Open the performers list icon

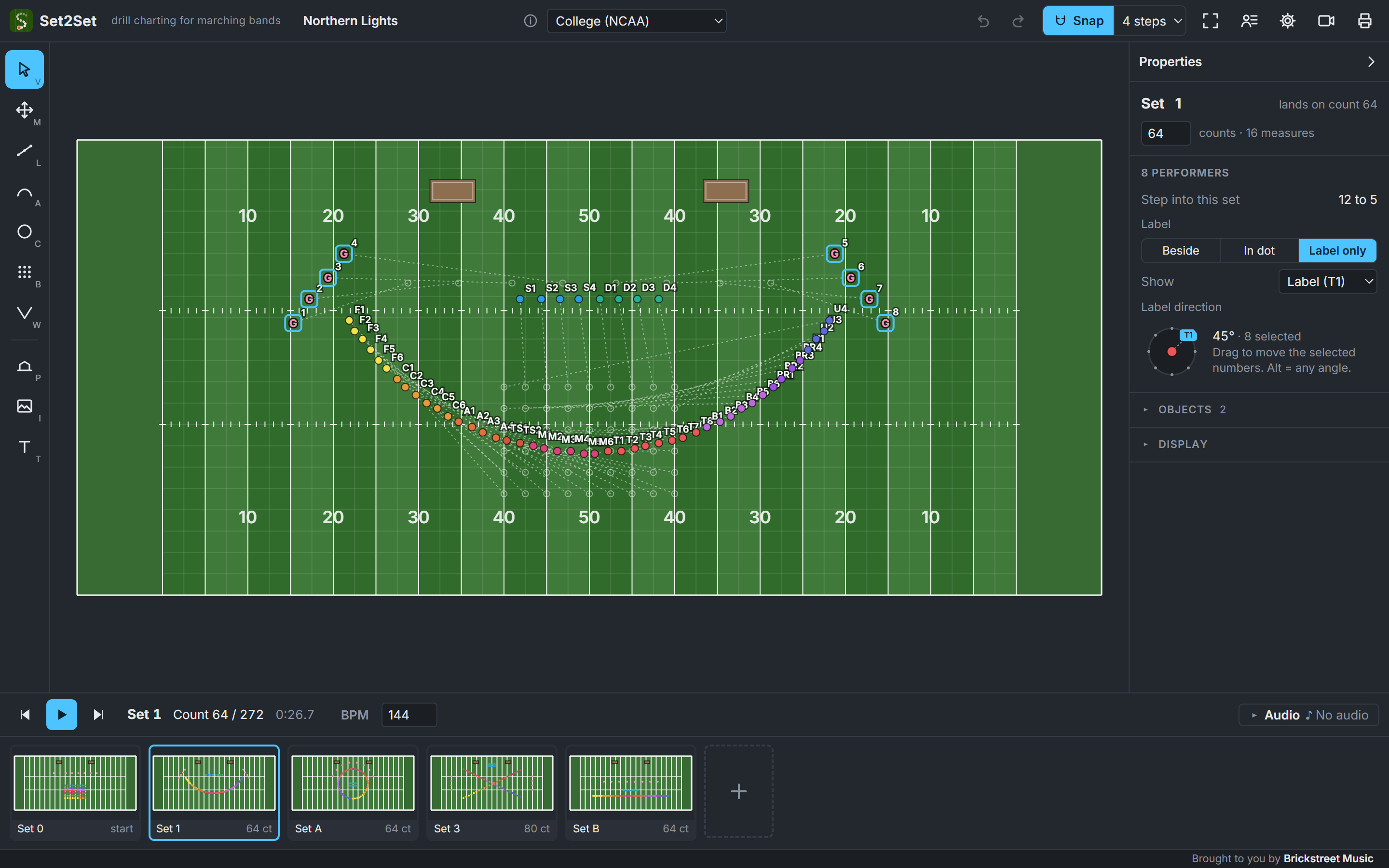[x=1249, y=21]
